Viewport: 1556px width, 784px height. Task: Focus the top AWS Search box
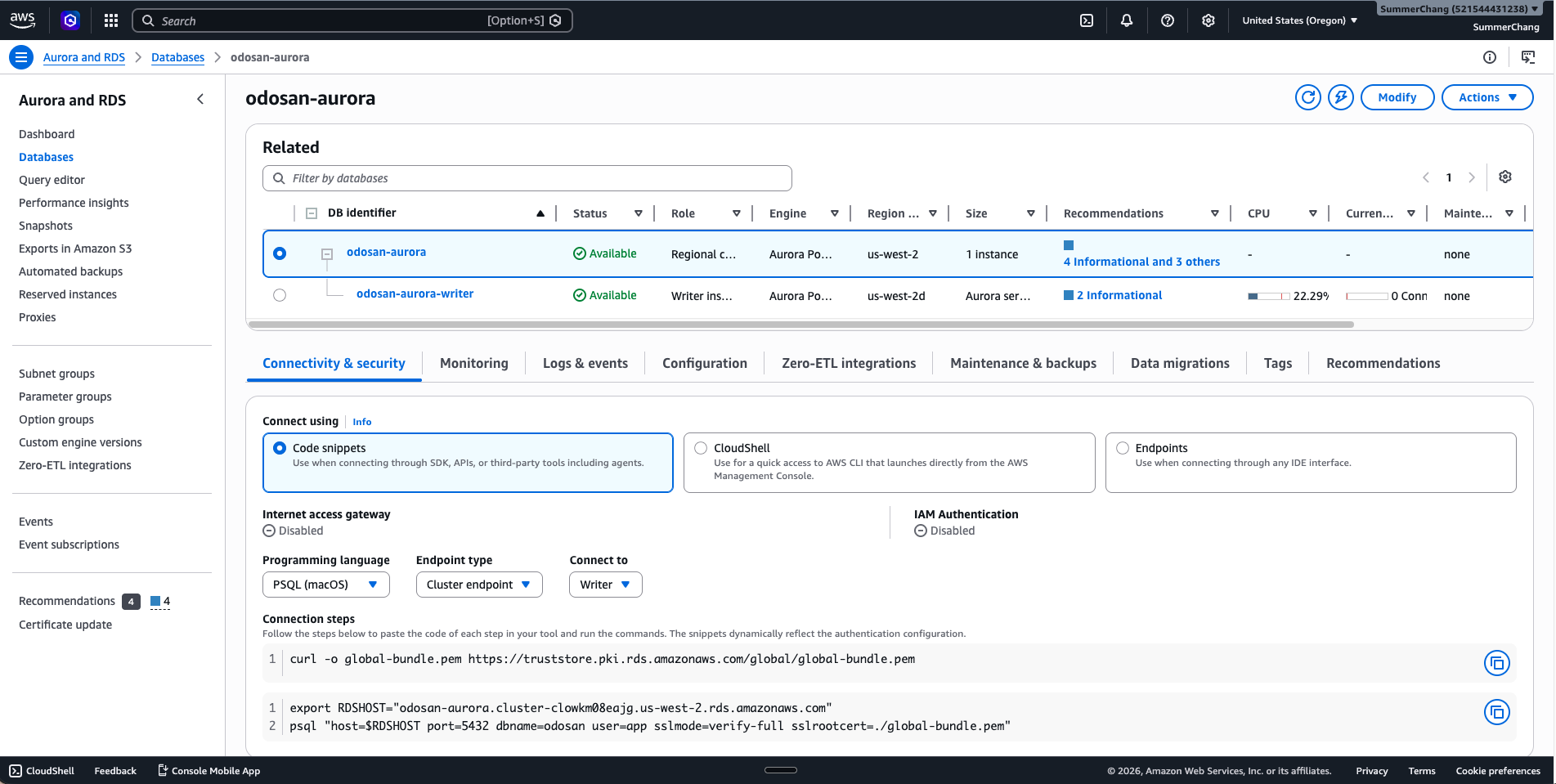352,20
